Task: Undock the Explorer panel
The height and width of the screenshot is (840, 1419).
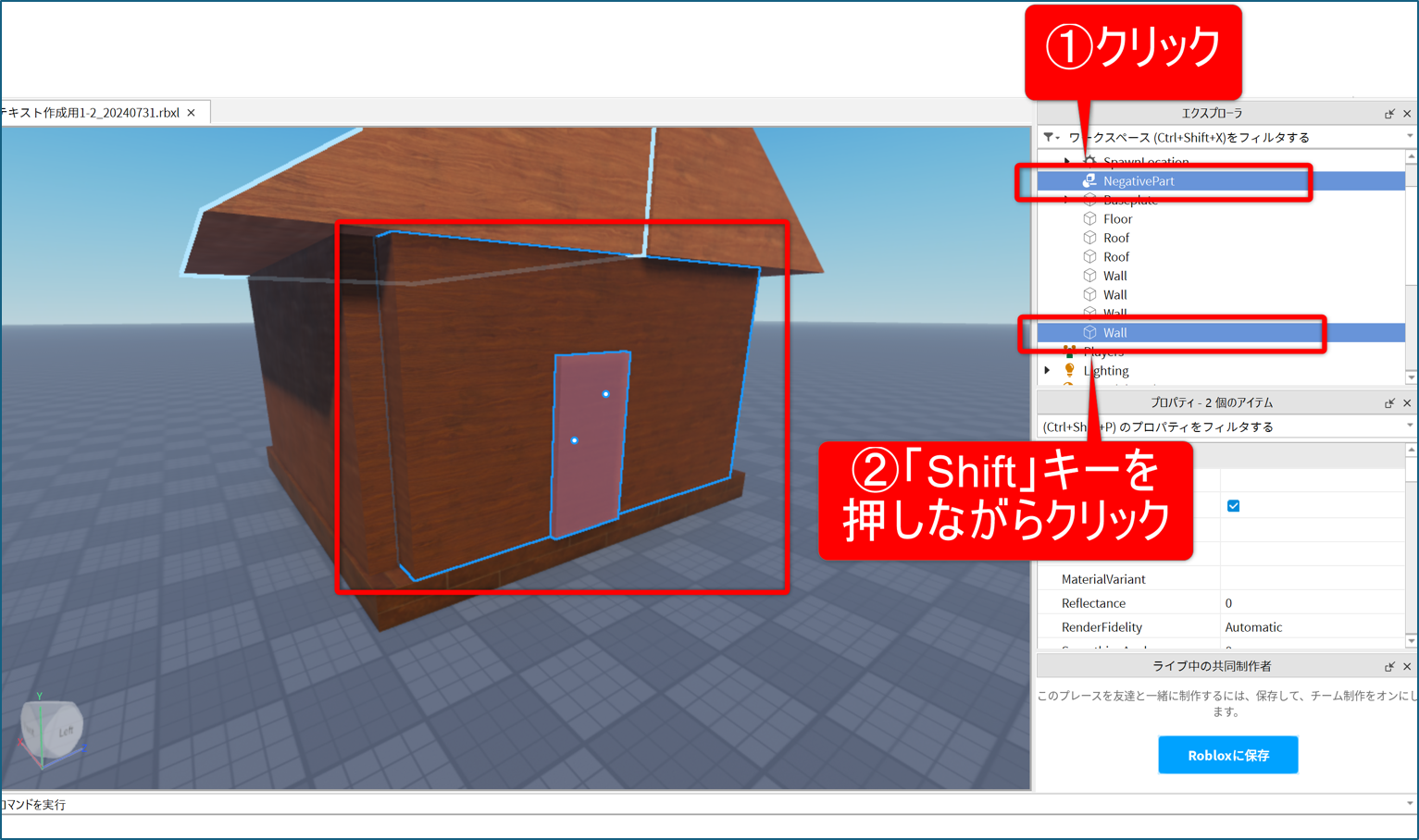Action: [x=1388, y=114]
